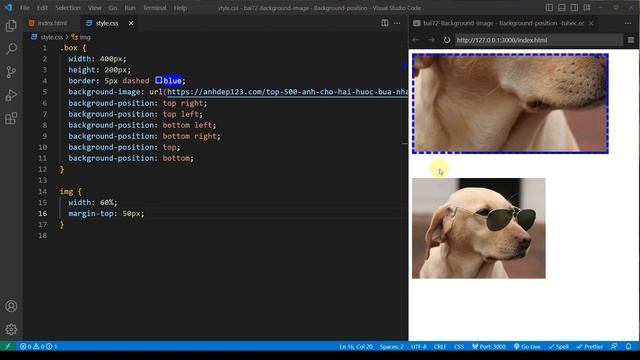Reload the browser preview page

[x=447, y=40]
